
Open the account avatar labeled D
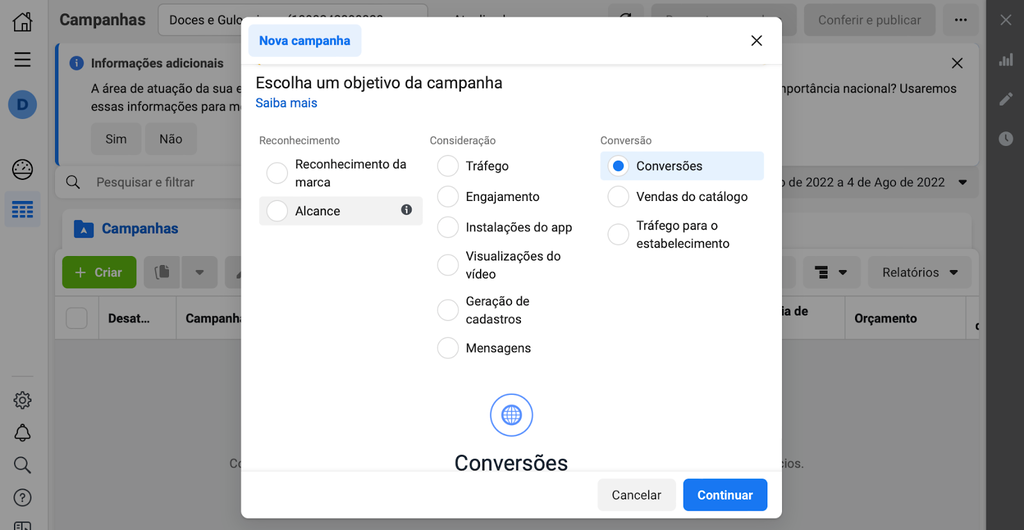22,104
